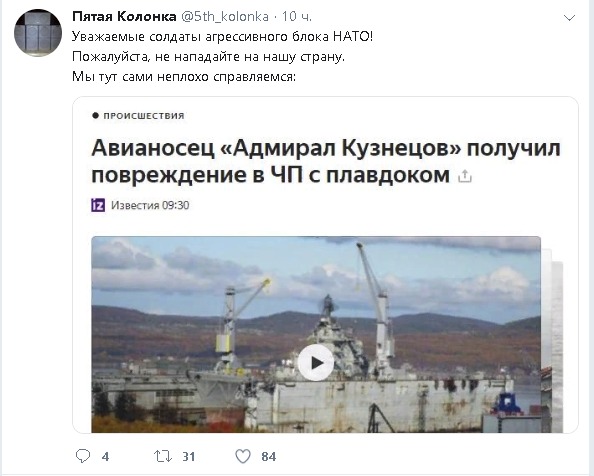Open the Авианосец «Адмирал Кузнецов» headline
The image size is (594, 476).
click(326, 161)
